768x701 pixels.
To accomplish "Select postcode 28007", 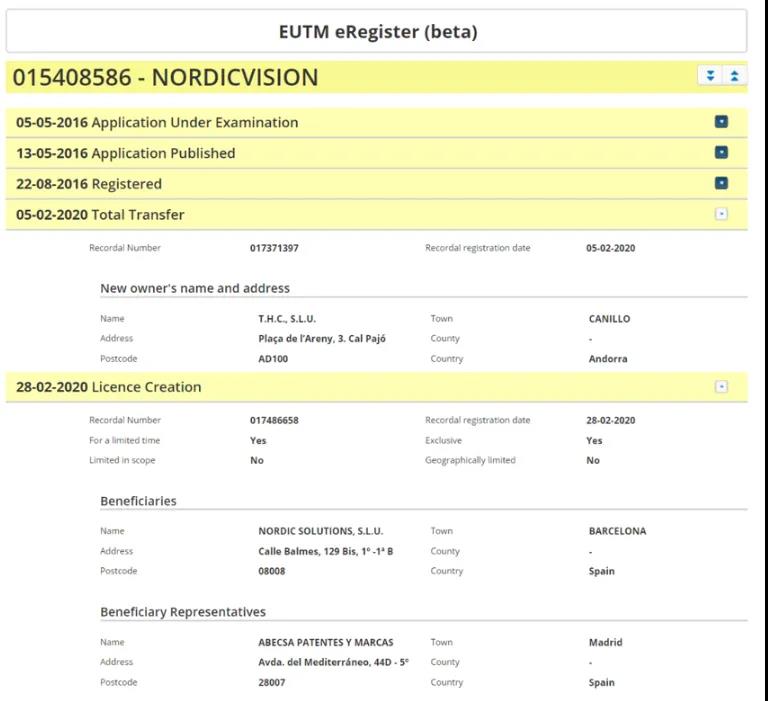I will click(271, 682).
